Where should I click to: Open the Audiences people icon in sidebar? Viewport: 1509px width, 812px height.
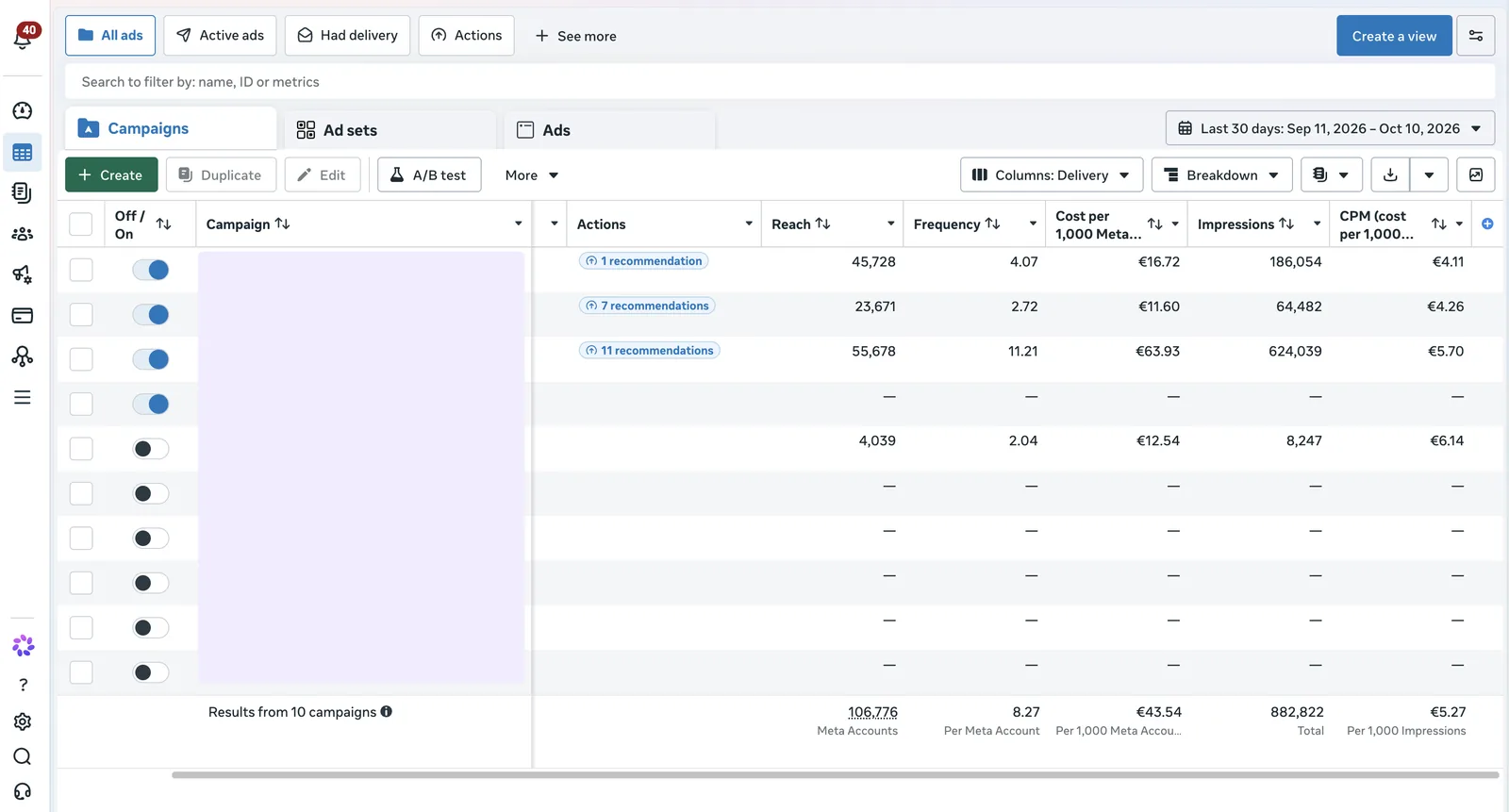(x=23, y=234)
